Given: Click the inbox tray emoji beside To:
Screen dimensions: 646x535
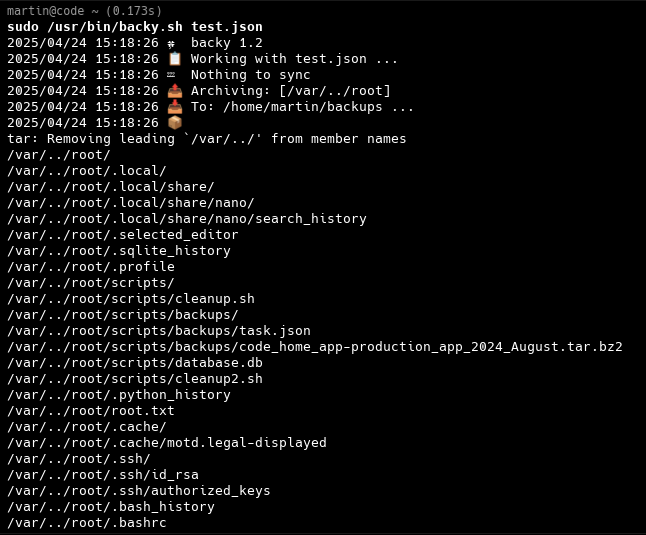Looking at the screenshot, I should [175, 107].
